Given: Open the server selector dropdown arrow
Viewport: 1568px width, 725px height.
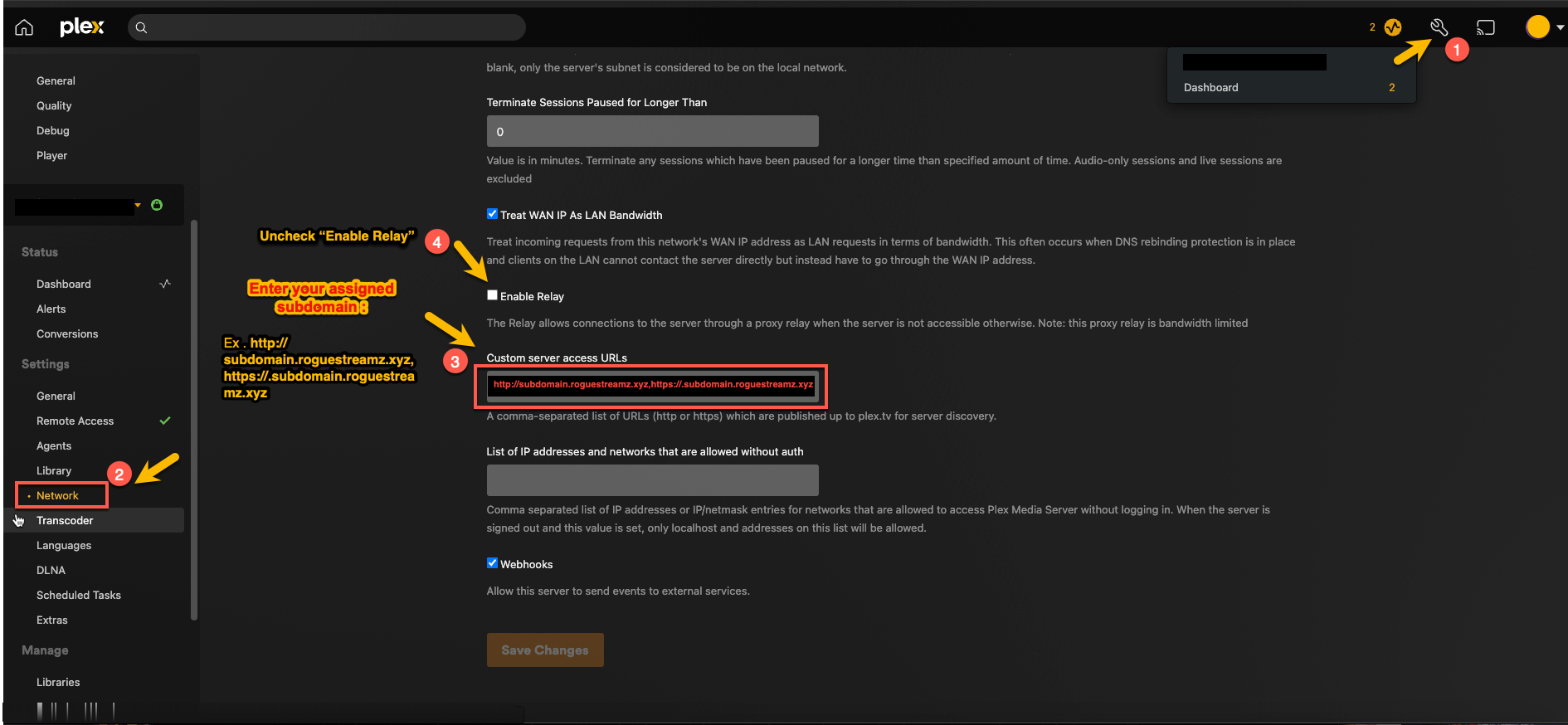Looking at the screenshot, I should point(138,205).
